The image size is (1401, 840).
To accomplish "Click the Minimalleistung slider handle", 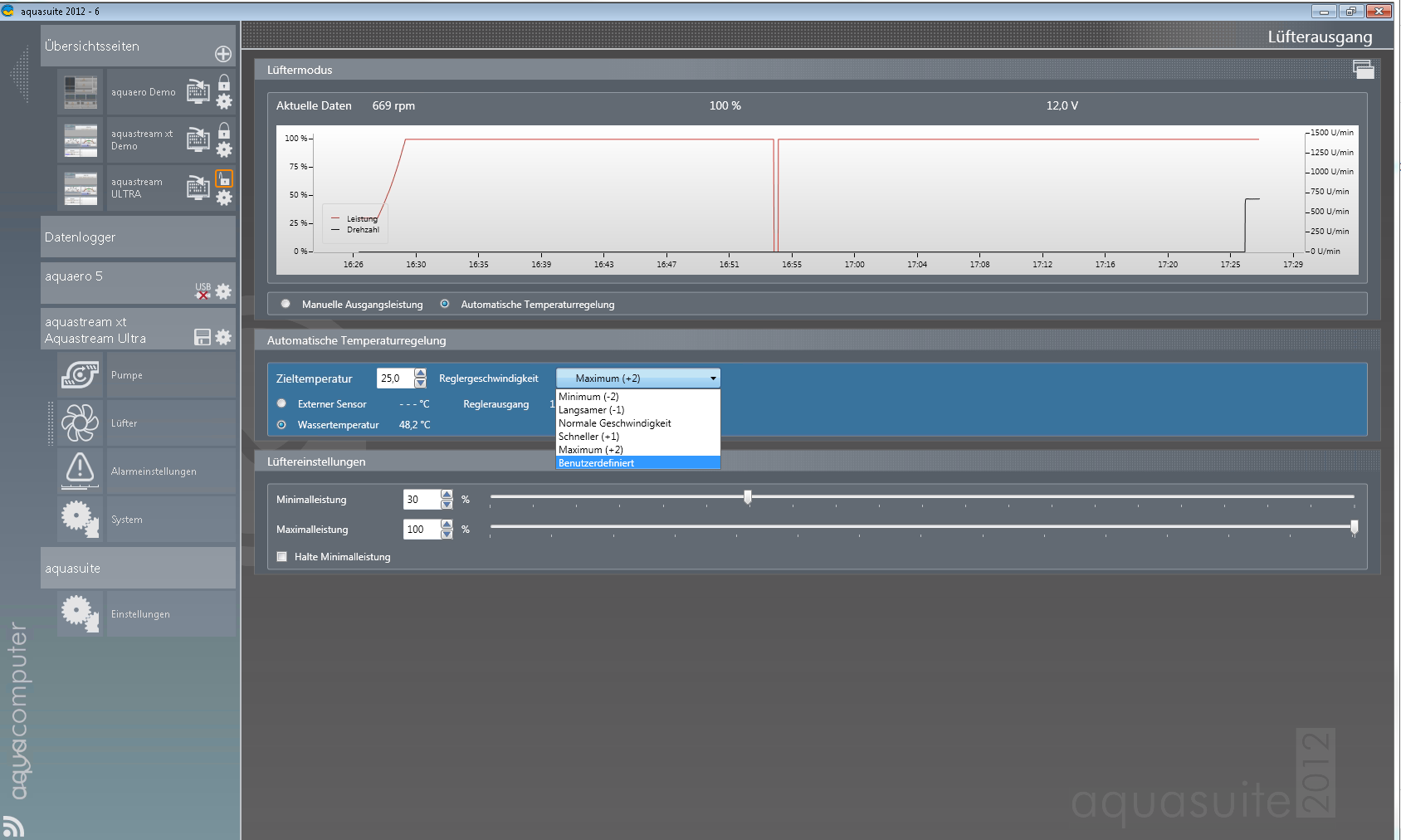I will pos(748,497).
